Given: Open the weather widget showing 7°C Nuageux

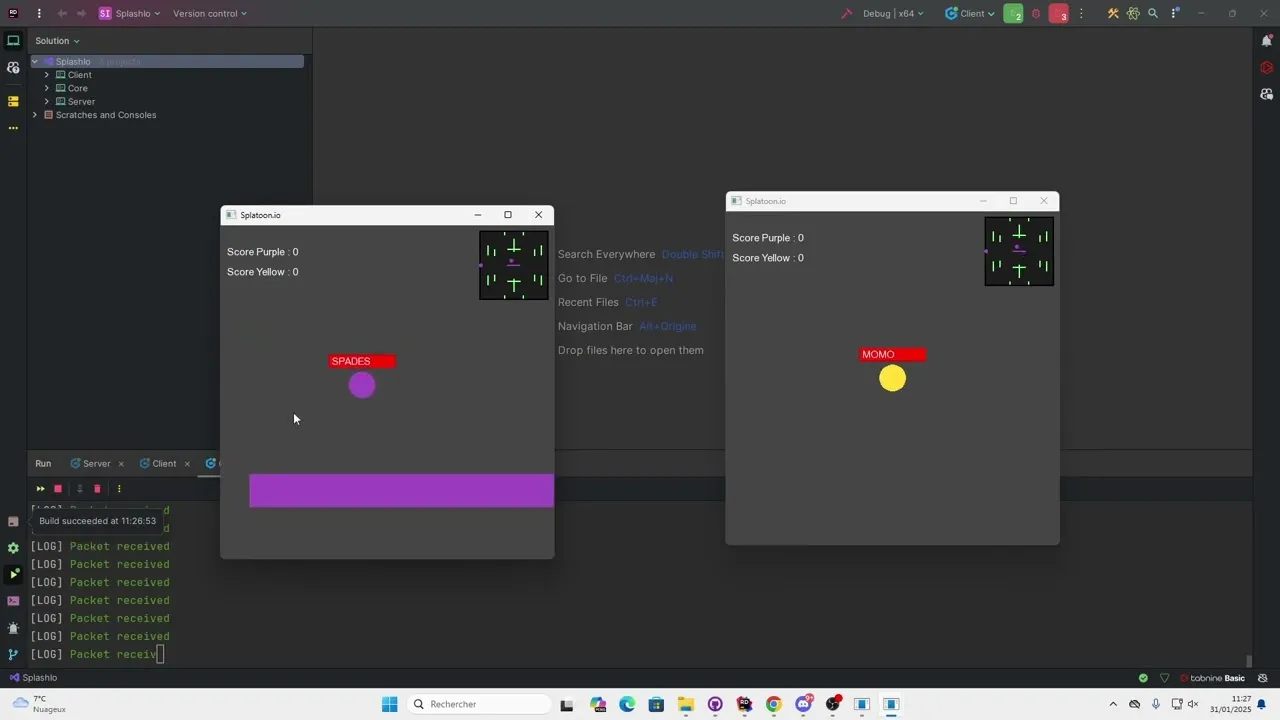Looking at the screenshot, I should 38,704.
